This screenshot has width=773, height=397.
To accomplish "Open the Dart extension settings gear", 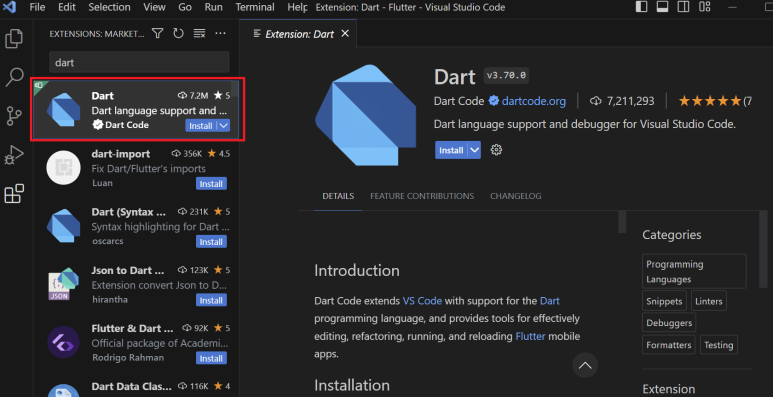I will pos(496,150).
